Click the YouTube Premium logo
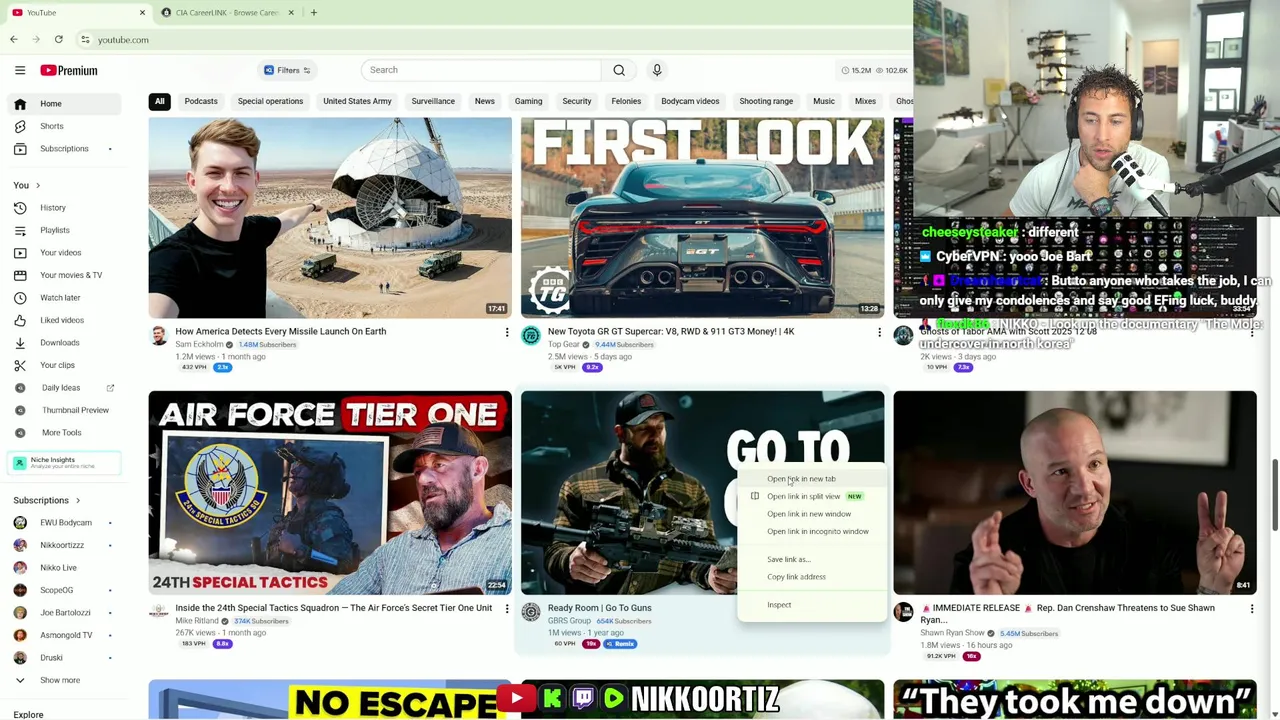This screenshot has width=1280, height=720. pyautogui.click(x=69, y=70)
